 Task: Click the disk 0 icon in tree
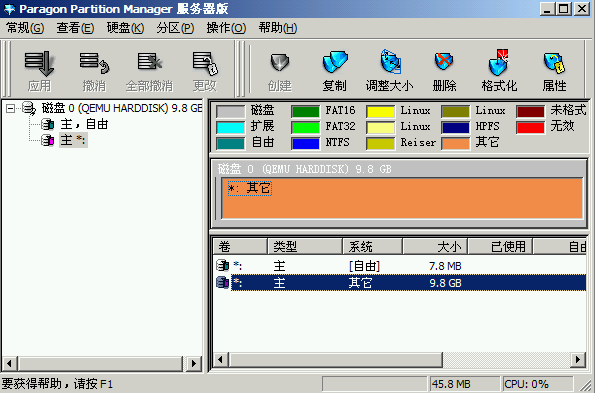pyautogui.click(x=29, y=108)
